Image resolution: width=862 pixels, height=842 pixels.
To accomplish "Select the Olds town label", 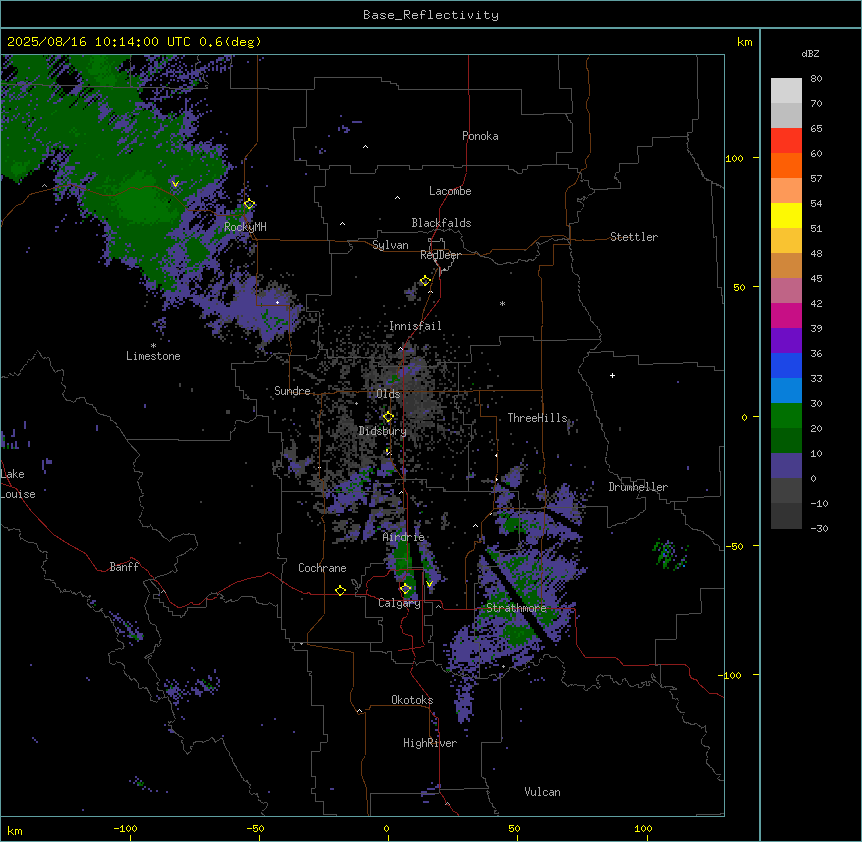I will (388, 394).
